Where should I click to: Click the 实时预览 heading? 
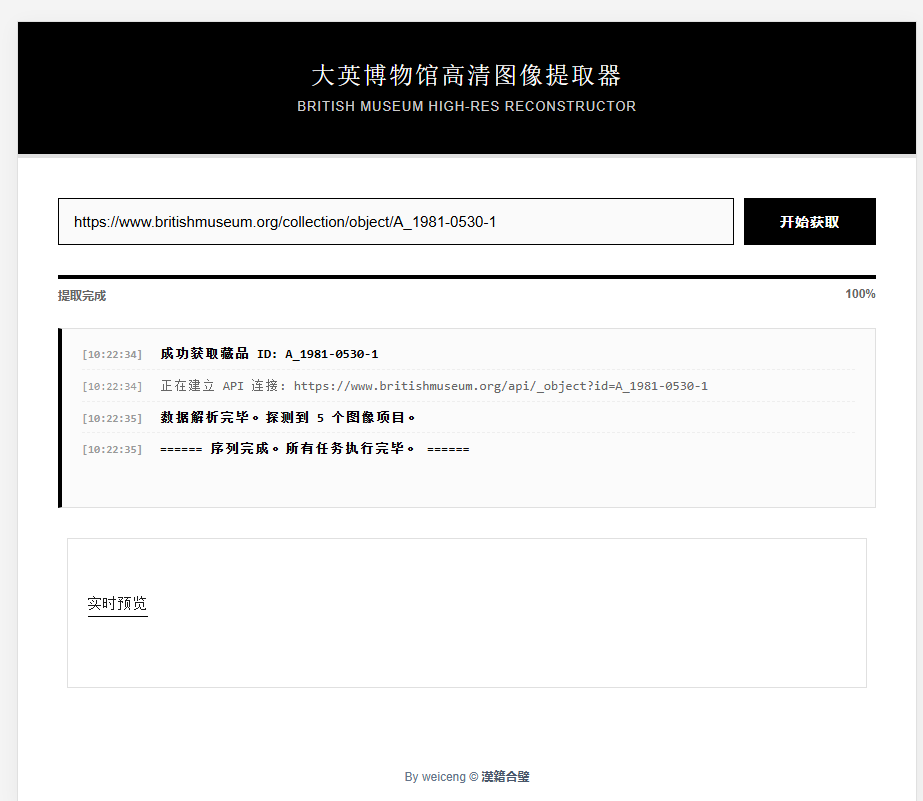coord(117,604)
